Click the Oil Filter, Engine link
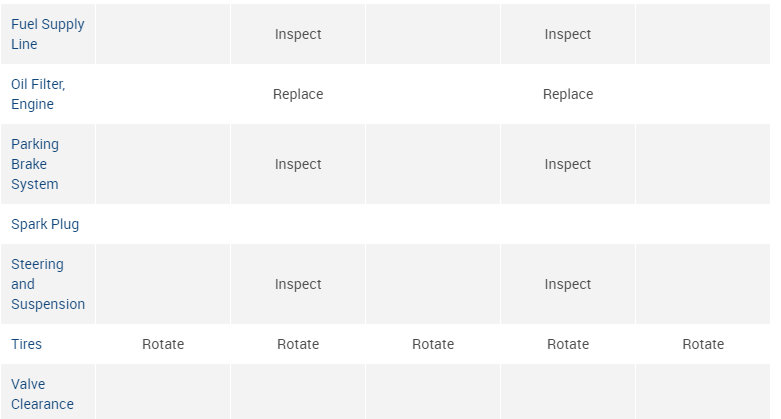 38,94
